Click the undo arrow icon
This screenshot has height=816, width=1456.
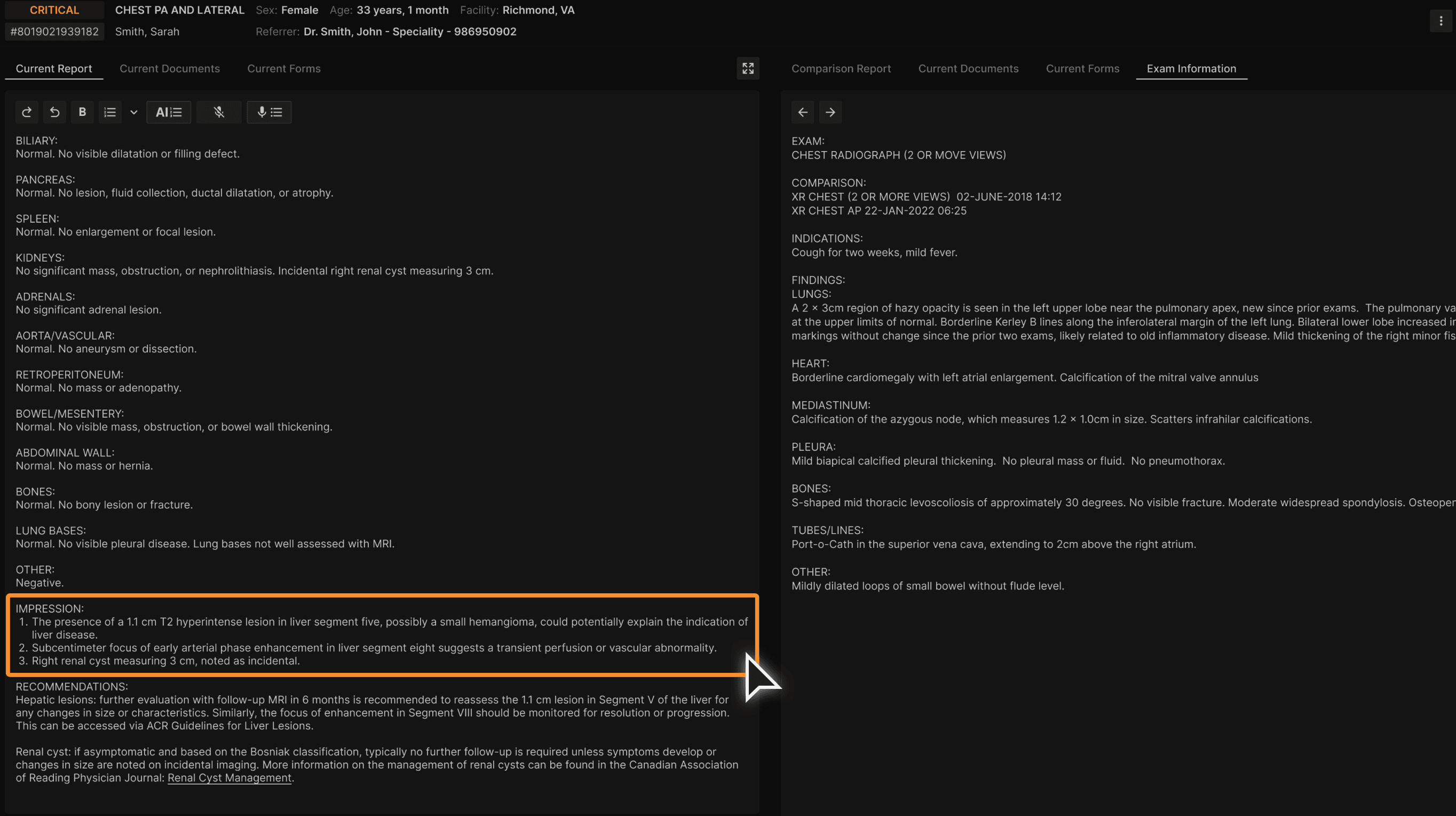(x=54, y=112)
